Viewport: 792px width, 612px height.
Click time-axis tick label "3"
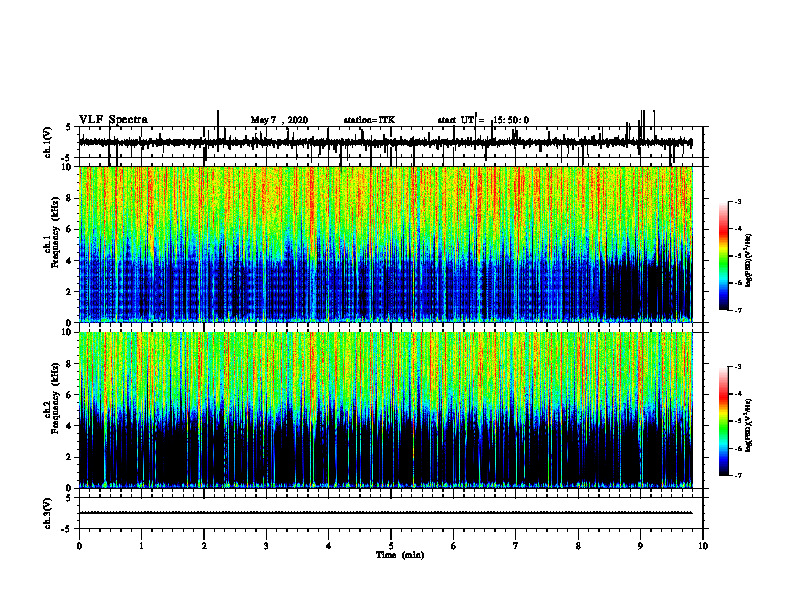pos(266,546)
